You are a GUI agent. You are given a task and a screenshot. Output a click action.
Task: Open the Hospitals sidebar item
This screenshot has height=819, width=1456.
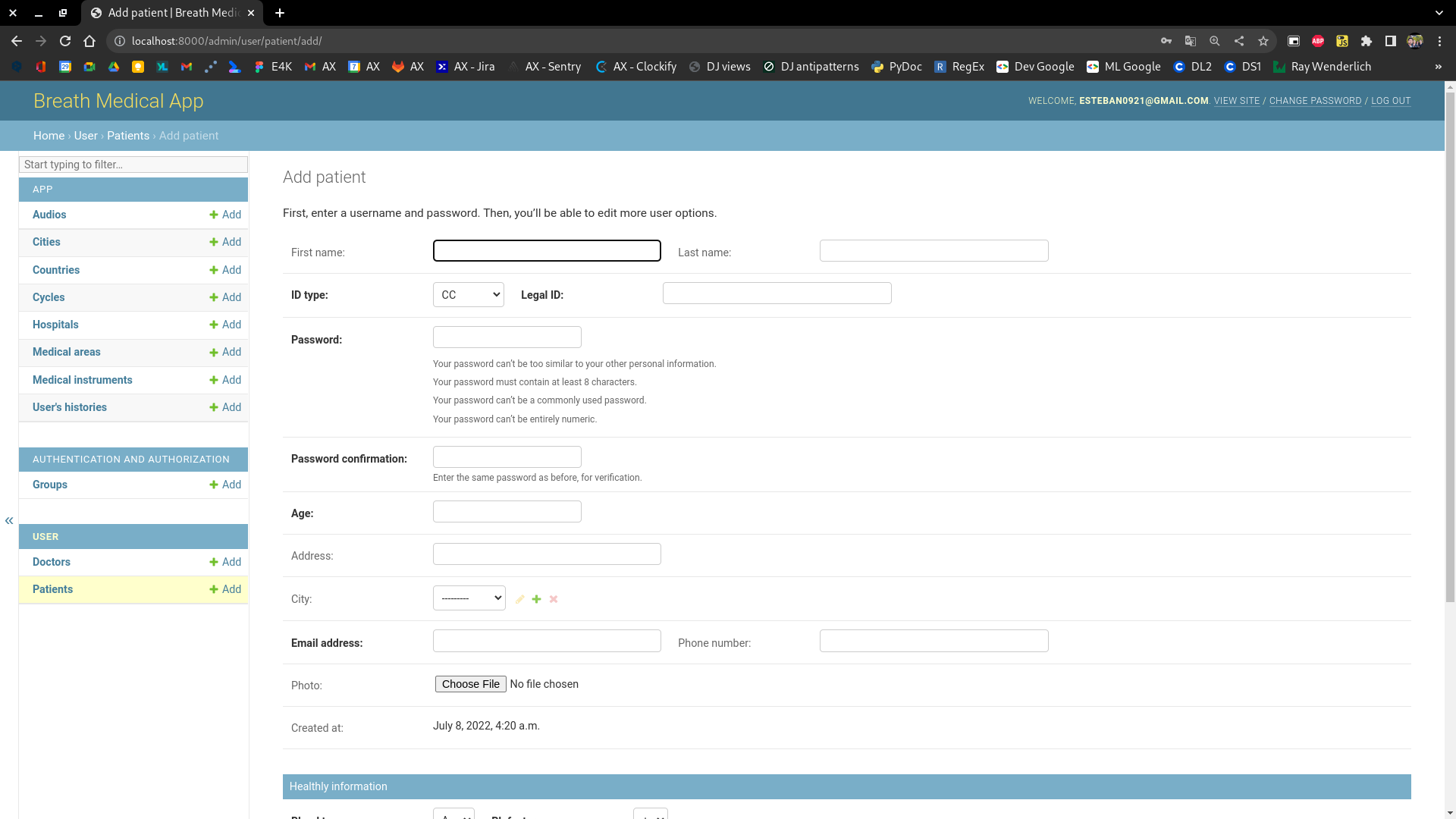(55, 325)
